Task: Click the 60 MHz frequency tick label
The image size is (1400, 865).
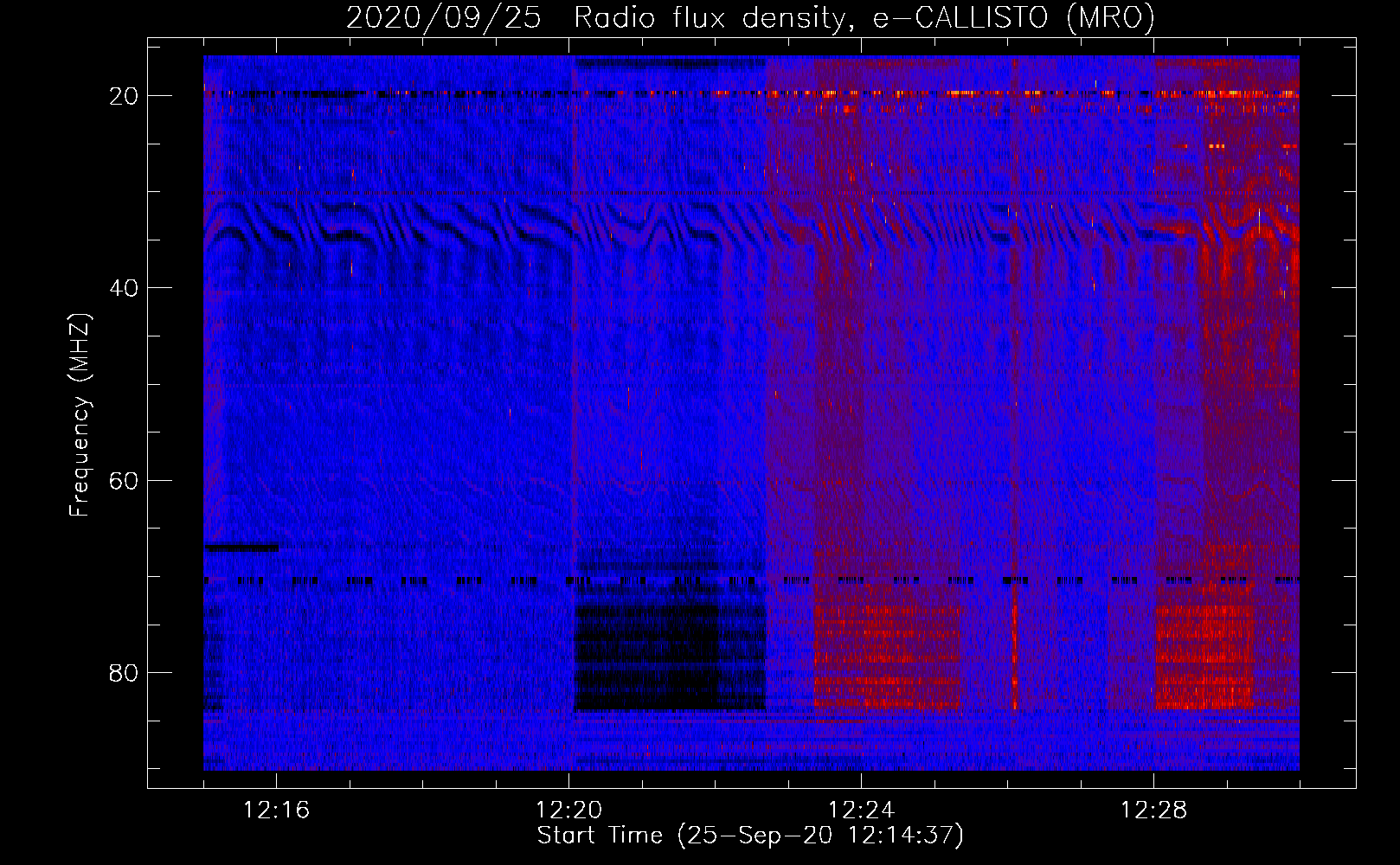Action: point(124,481)
